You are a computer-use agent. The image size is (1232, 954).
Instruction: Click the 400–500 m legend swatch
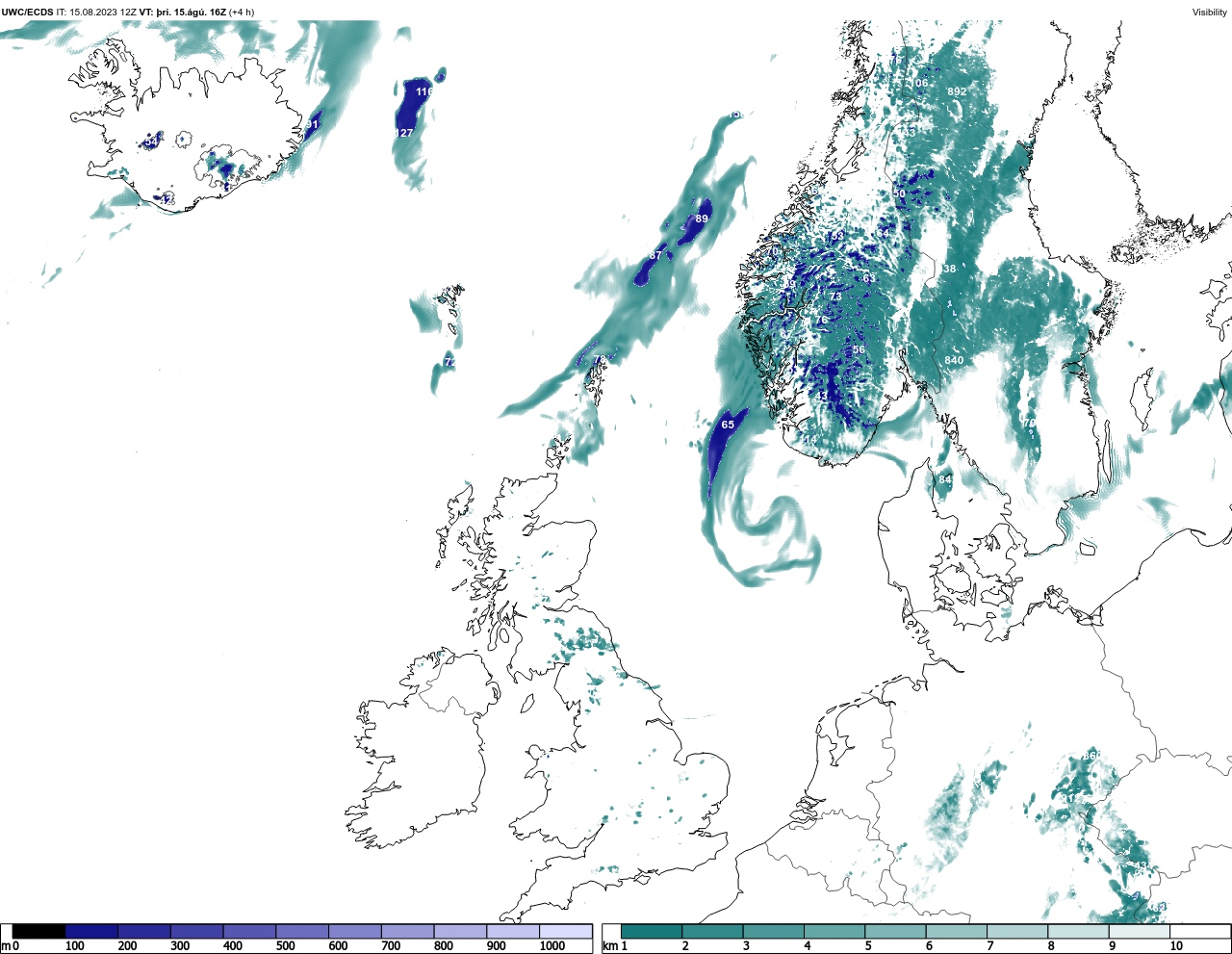point(249,932)
